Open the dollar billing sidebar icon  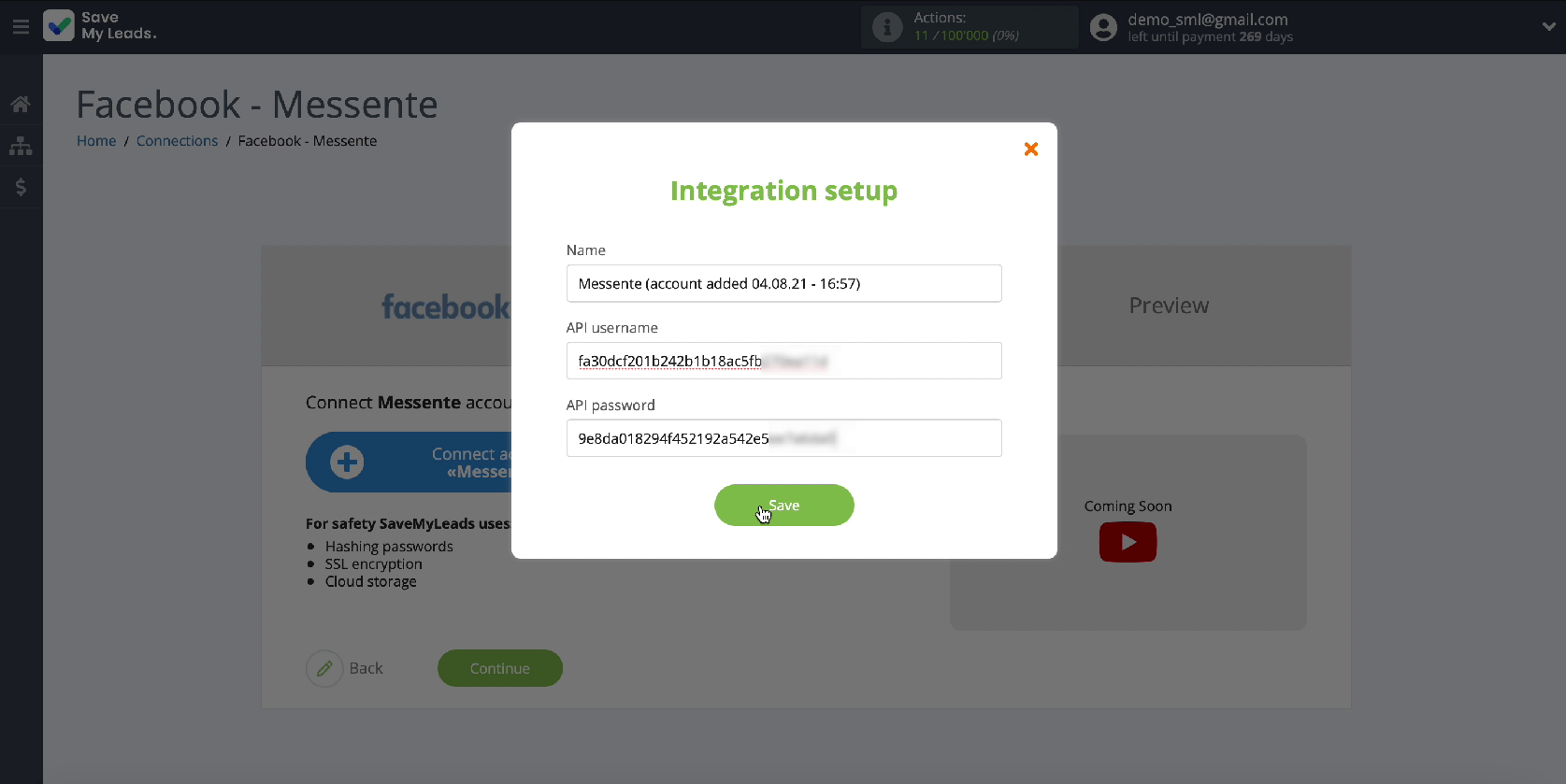point(21,187)
